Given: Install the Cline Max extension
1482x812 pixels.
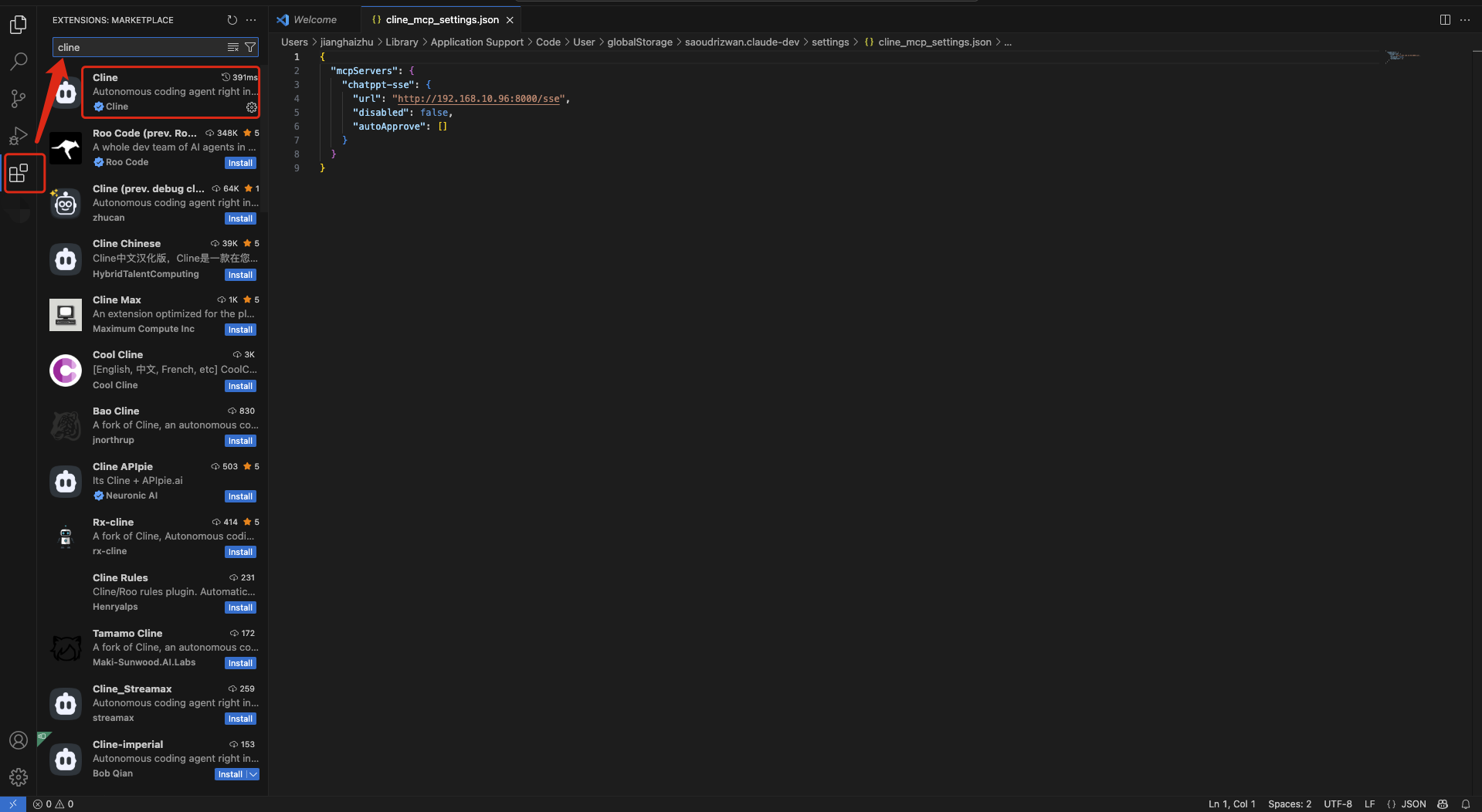Looking at the screenshot, I should coord(240,330).
